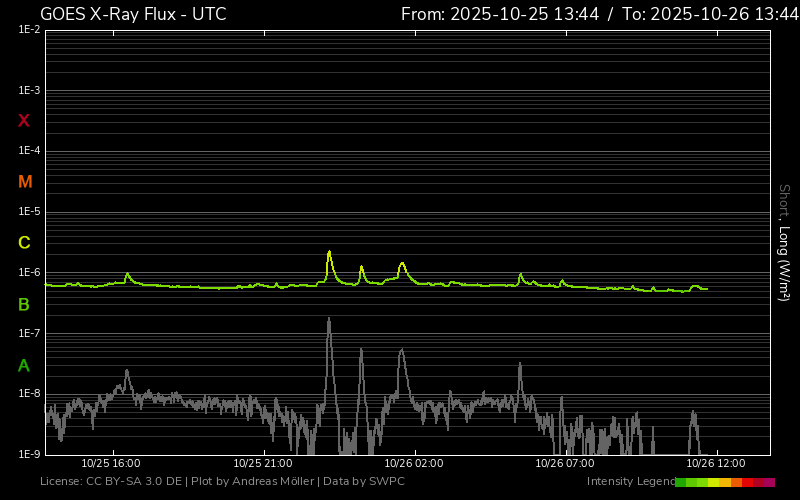Screen dimensions: 800x500
Task: Select the 10/26 02:00 time axis label
Action: tap(414, 464)
